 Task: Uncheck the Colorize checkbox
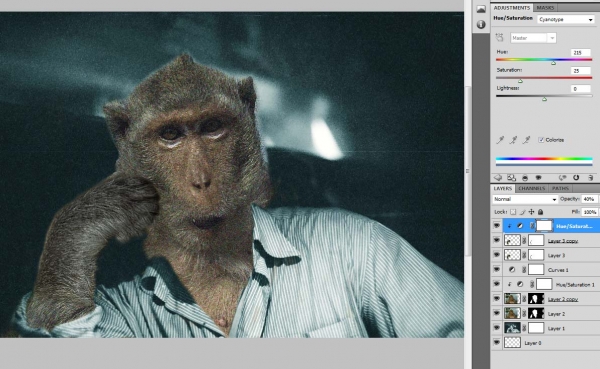pos(541,140)
